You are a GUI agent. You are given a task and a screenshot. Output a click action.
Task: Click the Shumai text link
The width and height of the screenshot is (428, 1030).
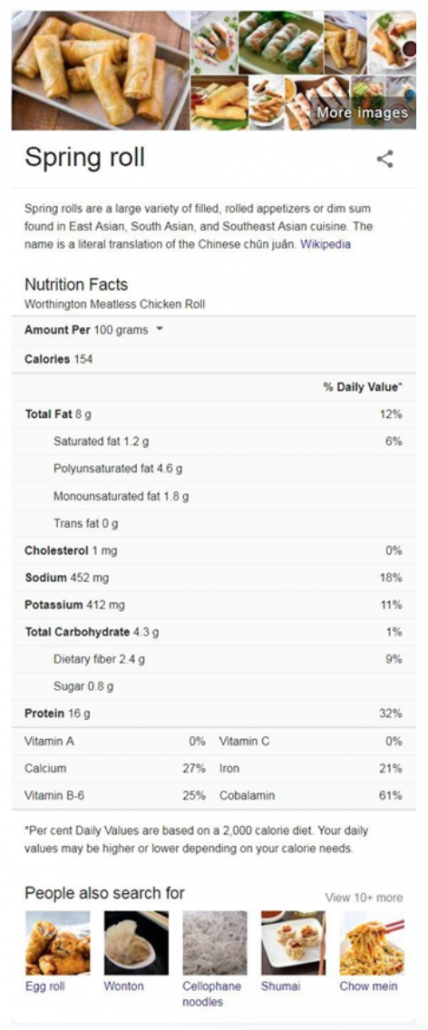pos(280,986)
